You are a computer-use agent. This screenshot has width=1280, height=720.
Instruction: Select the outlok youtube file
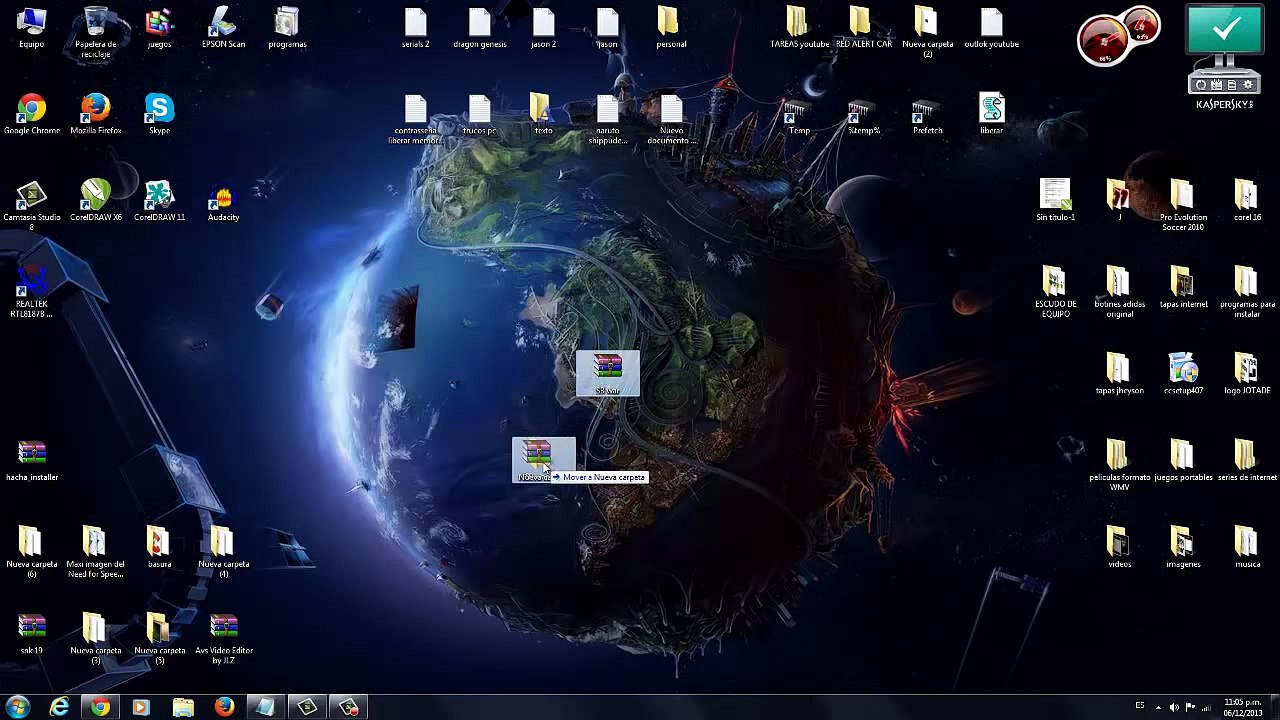pos(991,28)
